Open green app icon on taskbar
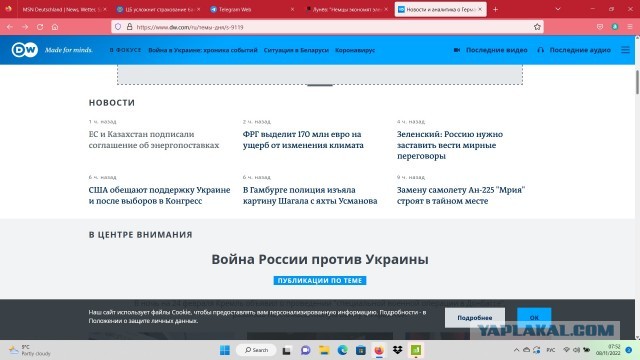The width and height of the screenshot is (640, 360). (x=416, y=350)
